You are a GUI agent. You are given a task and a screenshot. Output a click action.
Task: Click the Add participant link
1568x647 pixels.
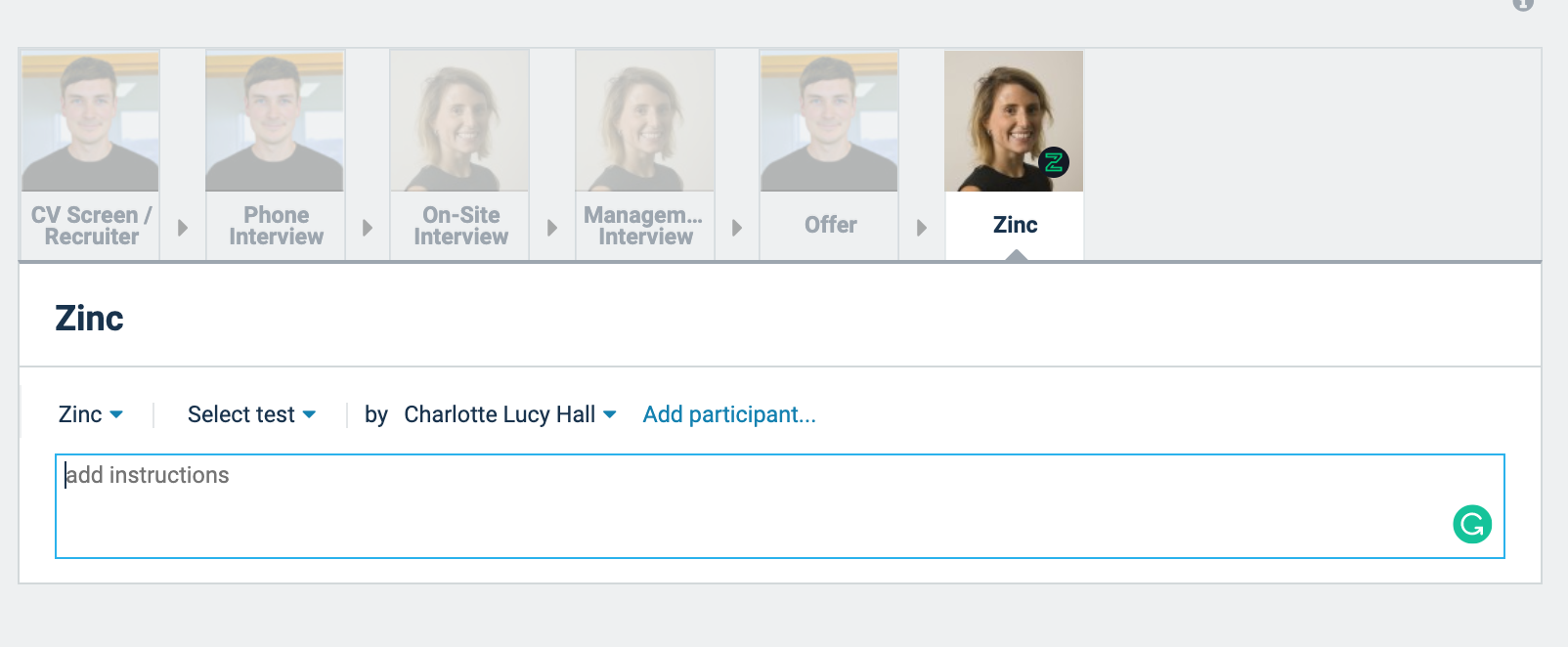pos(729,414)
